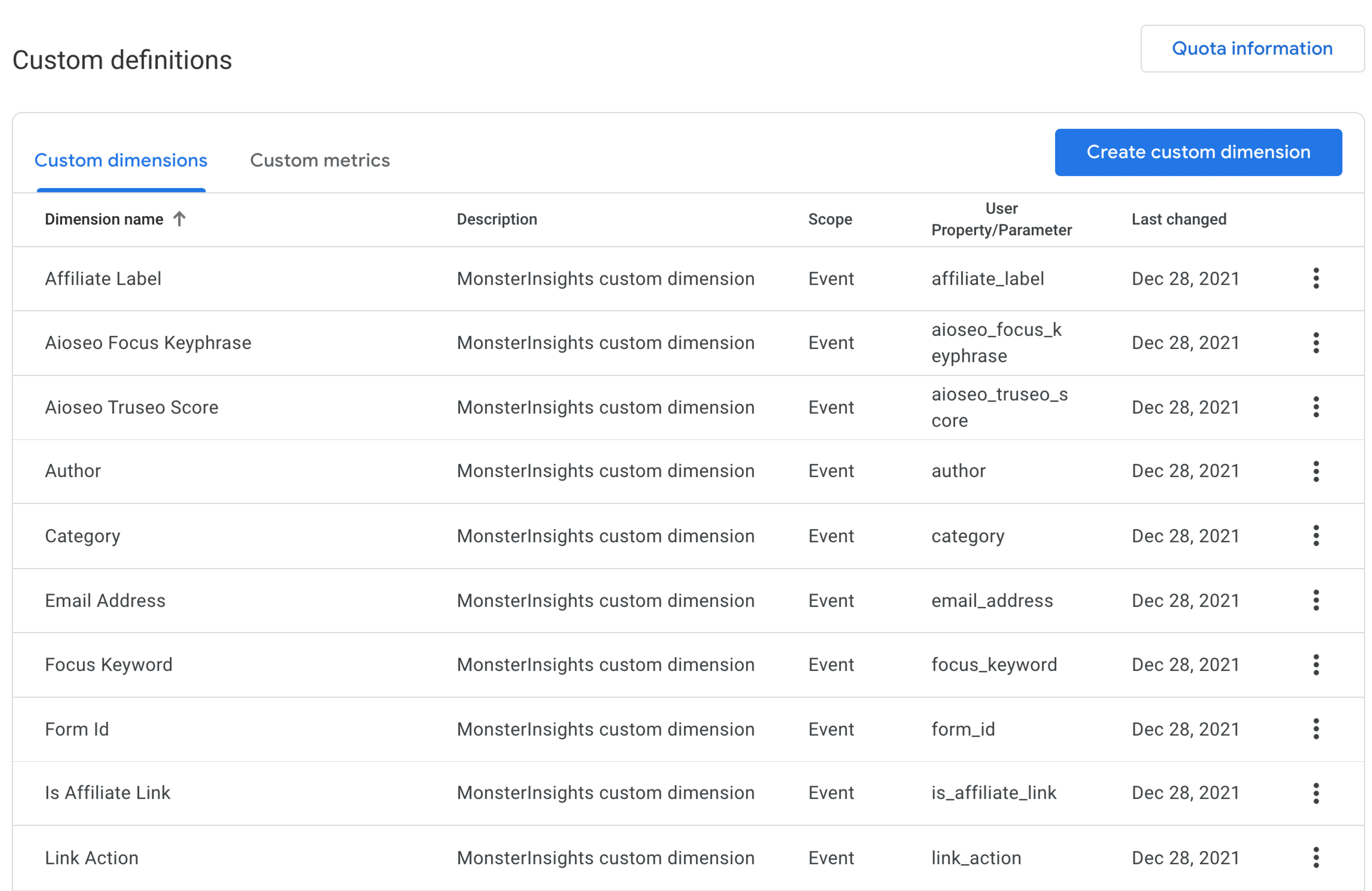Open three-dot menu for Affiliate Label
This screenshot has height=891, width=1372.
tap(1316, 278)
